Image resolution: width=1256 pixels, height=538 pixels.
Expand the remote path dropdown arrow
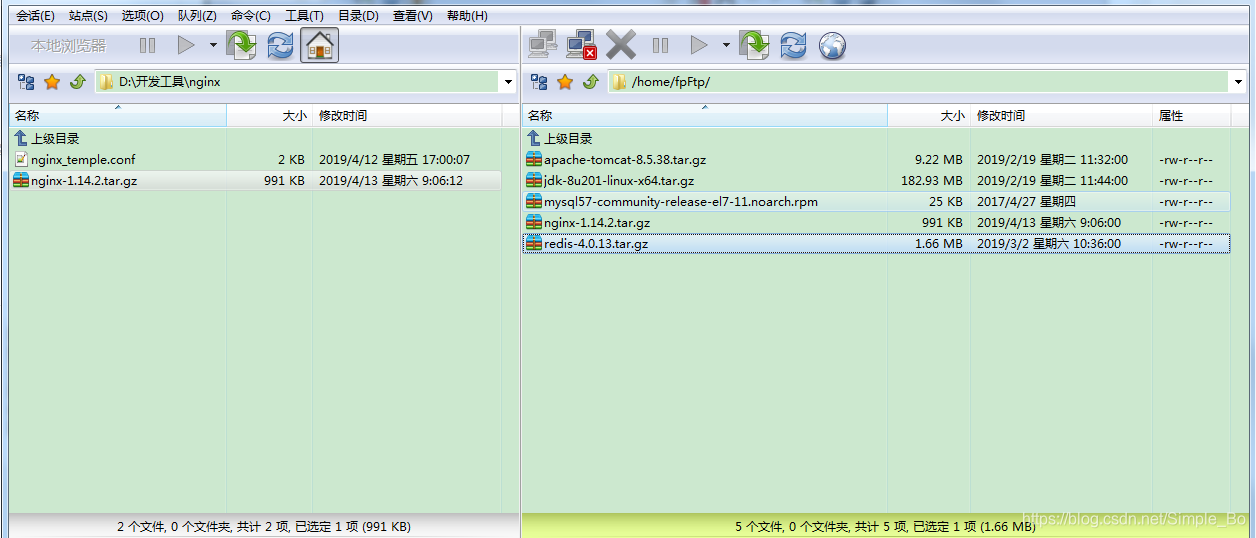tap(1240, 82)
